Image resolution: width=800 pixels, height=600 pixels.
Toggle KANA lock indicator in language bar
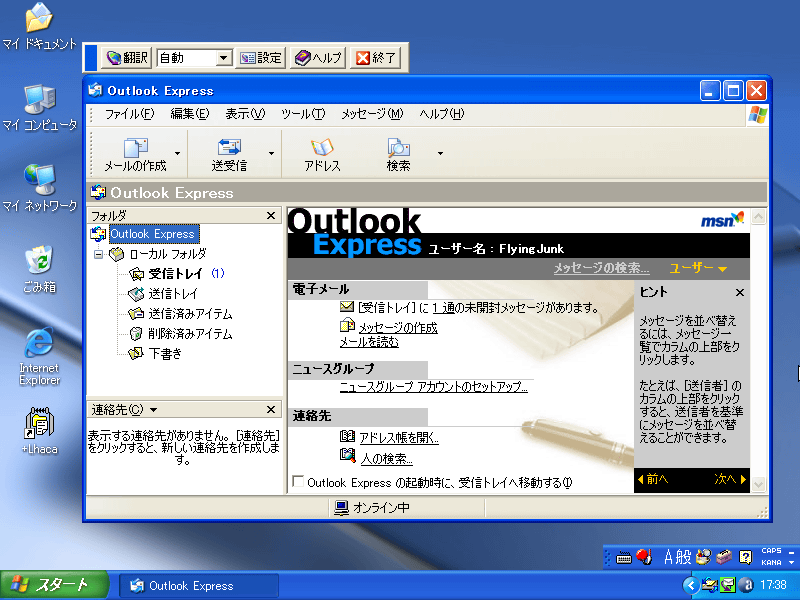[771, 563]
